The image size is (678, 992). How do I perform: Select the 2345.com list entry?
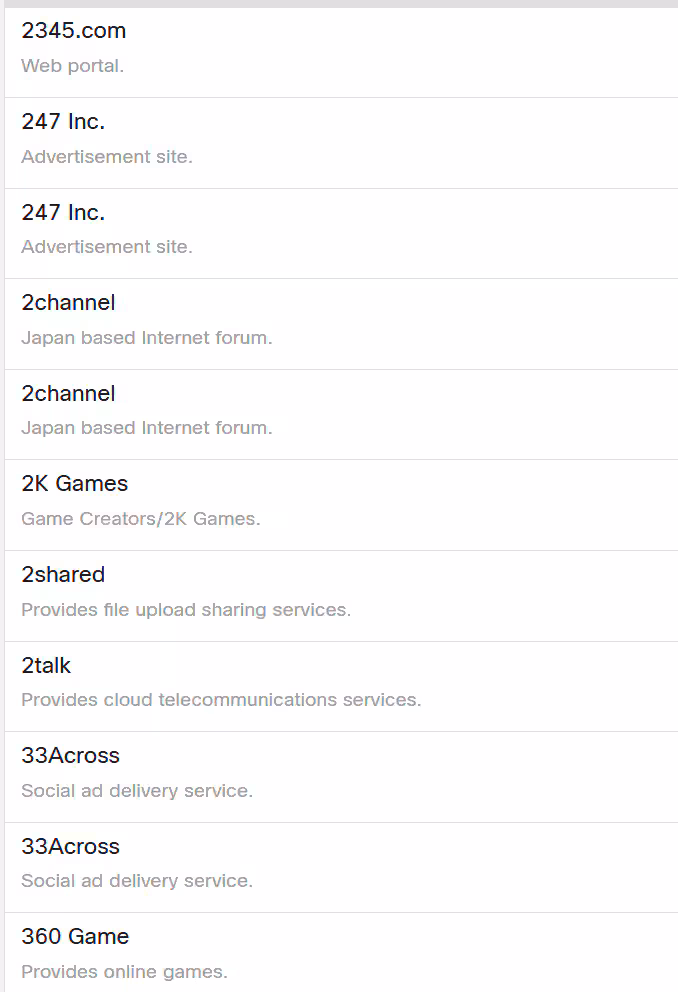pos(74,31)
